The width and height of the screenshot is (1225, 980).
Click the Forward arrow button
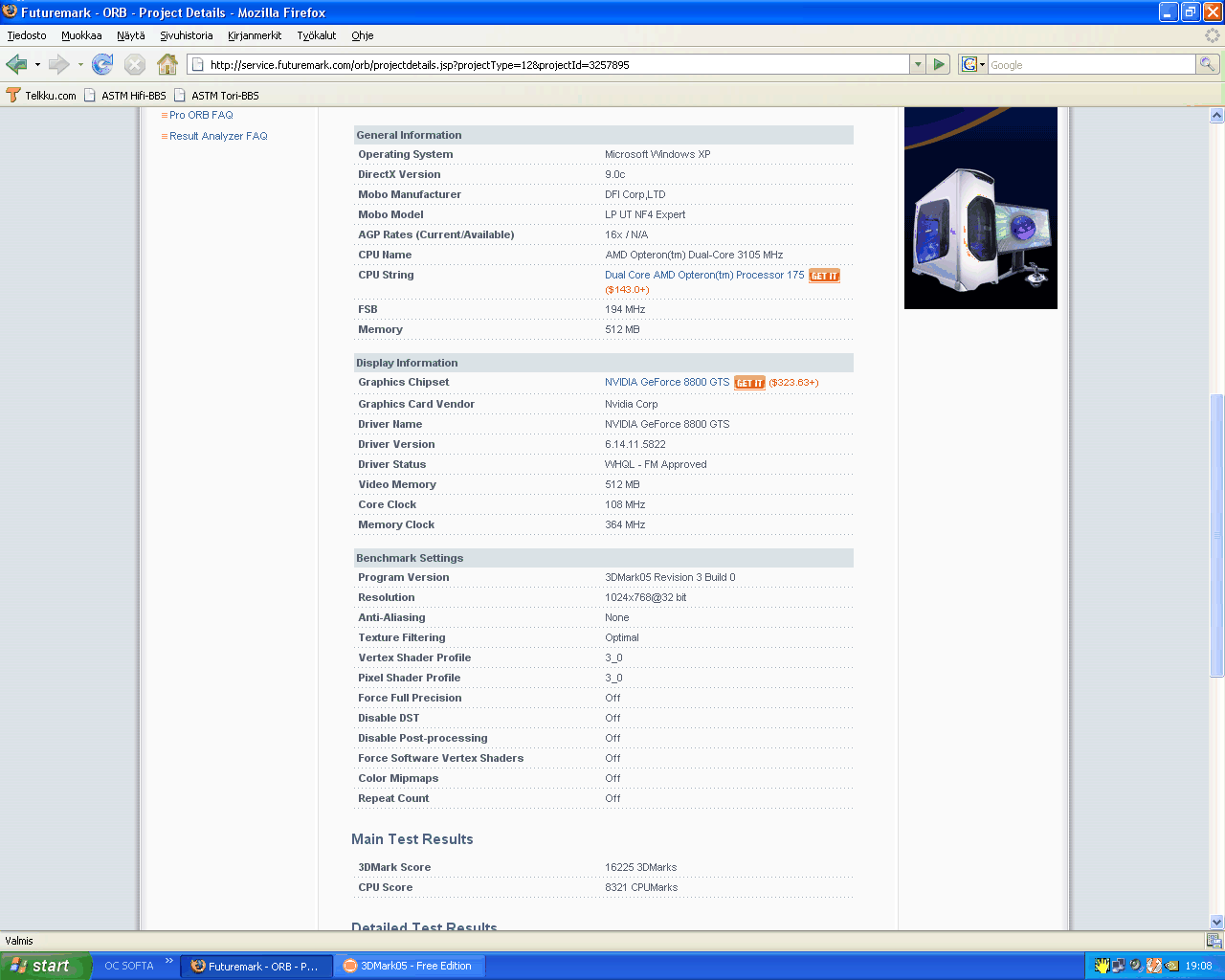coord(58,64)
